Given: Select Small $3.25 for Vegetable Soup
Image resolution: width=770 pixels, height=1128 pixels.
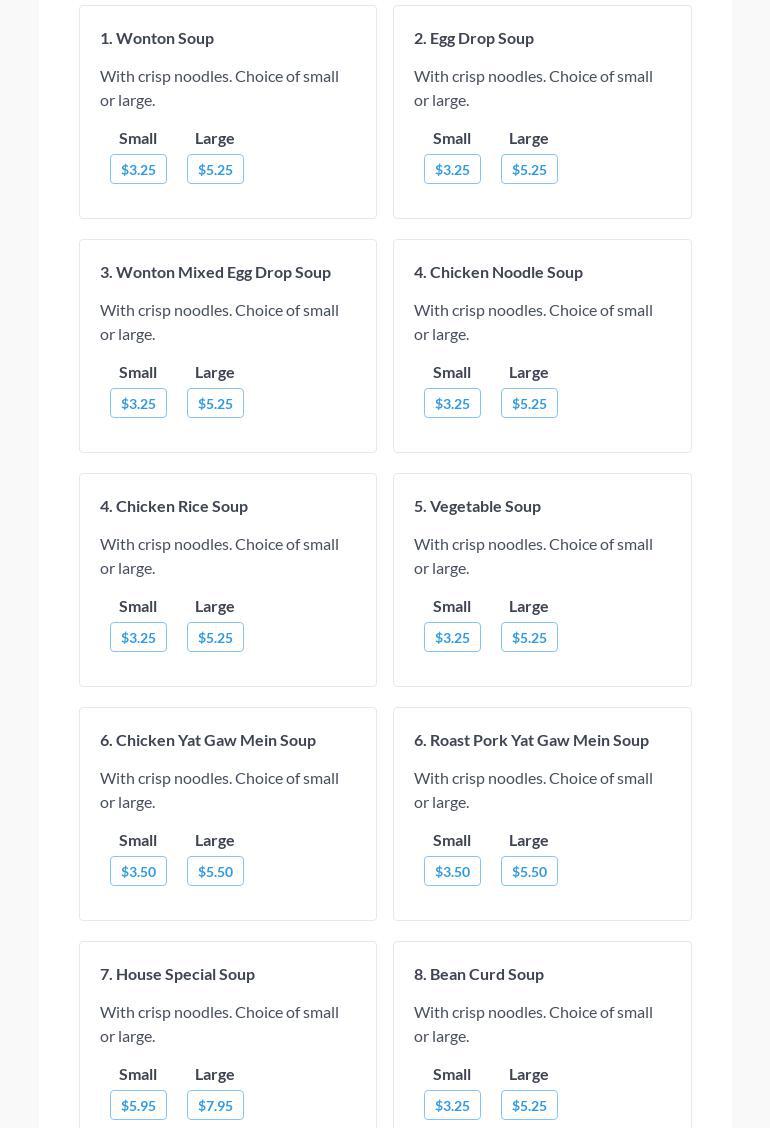Looking at the screenshot, I should [452, 637].
